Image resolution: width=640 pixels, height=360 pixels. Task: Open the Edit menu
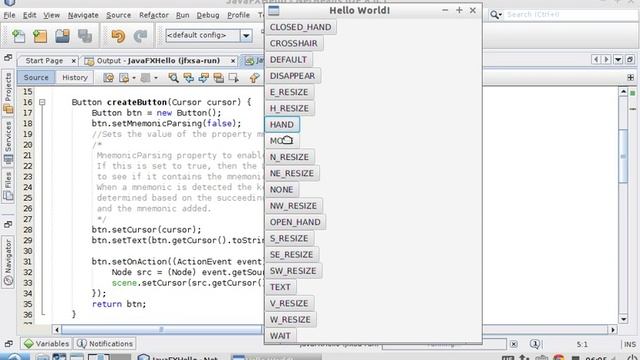pyautogui.click(x=29, y=15)
